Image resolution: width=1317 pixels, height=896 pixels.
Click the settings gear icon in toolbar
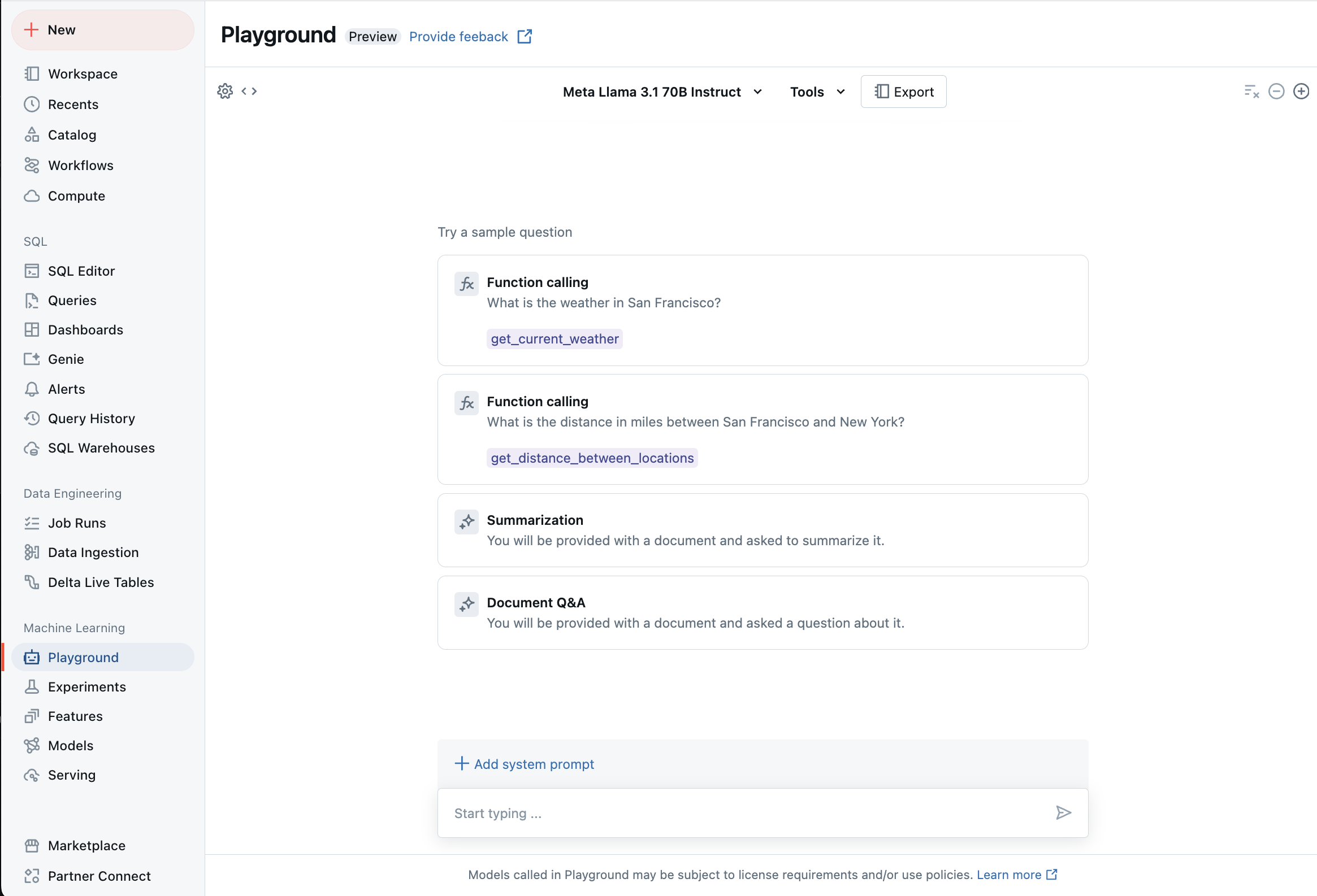point(224,92)
